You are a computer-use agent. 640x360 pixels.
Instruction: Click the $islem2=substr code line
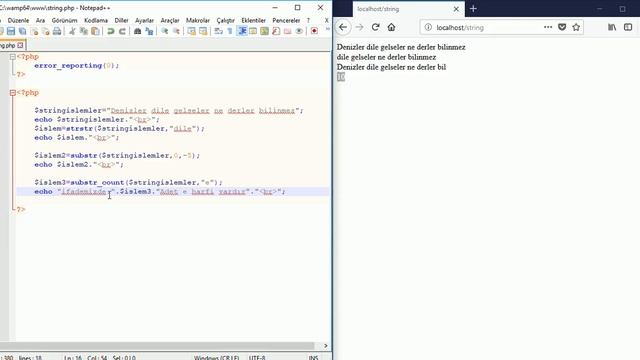click(x=117, y=156)
